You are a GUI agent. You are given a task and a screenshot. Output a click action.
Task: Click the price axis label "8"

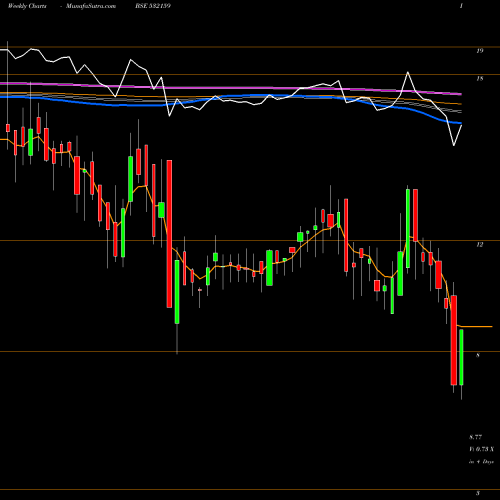point(478,355)
